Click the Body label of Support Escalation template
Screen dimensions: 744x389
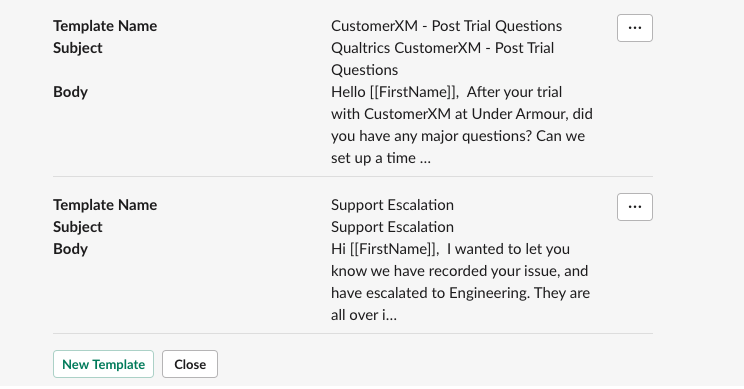[x=70, y=249]
